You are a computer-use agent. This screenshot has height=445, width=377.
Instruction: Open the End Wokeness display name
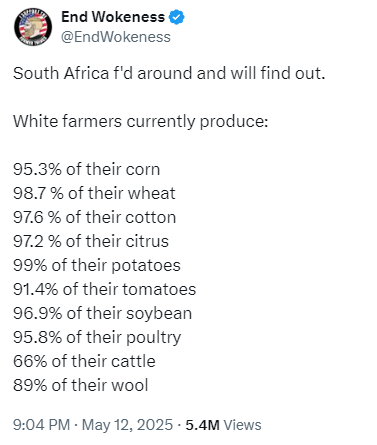(x=113, y=17)
